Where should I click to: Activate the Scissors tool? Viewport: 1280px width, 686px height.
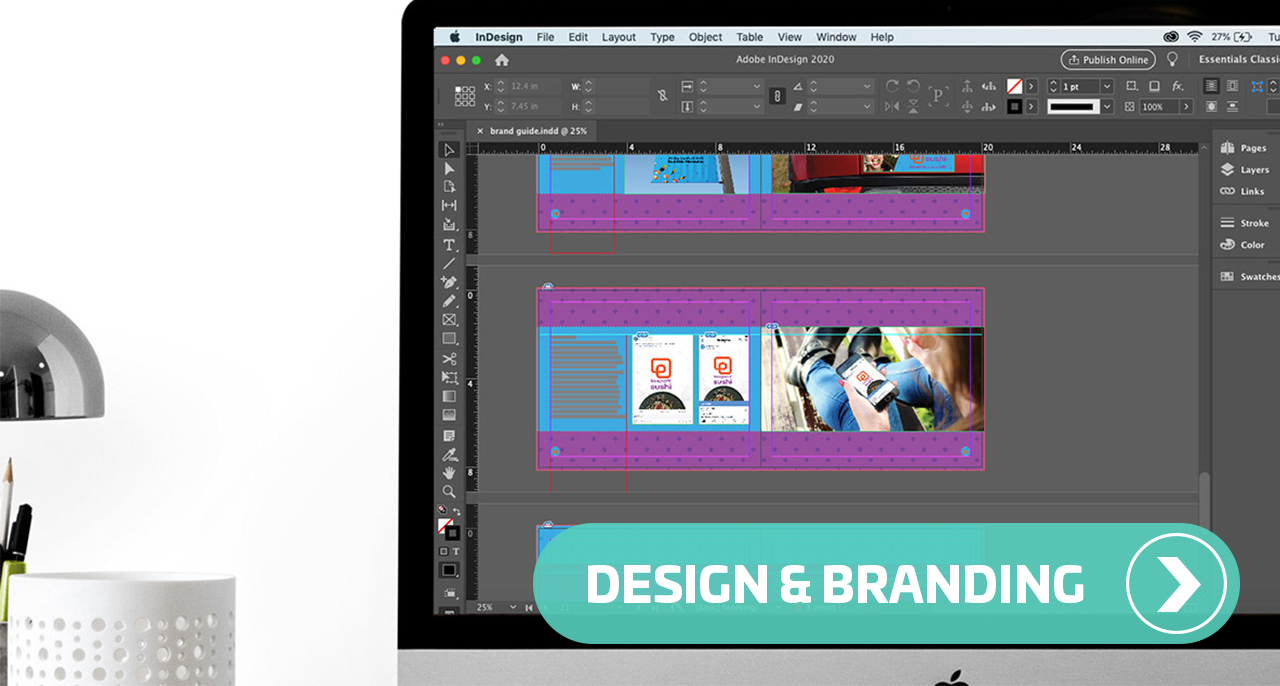click(x=449, y=358)
